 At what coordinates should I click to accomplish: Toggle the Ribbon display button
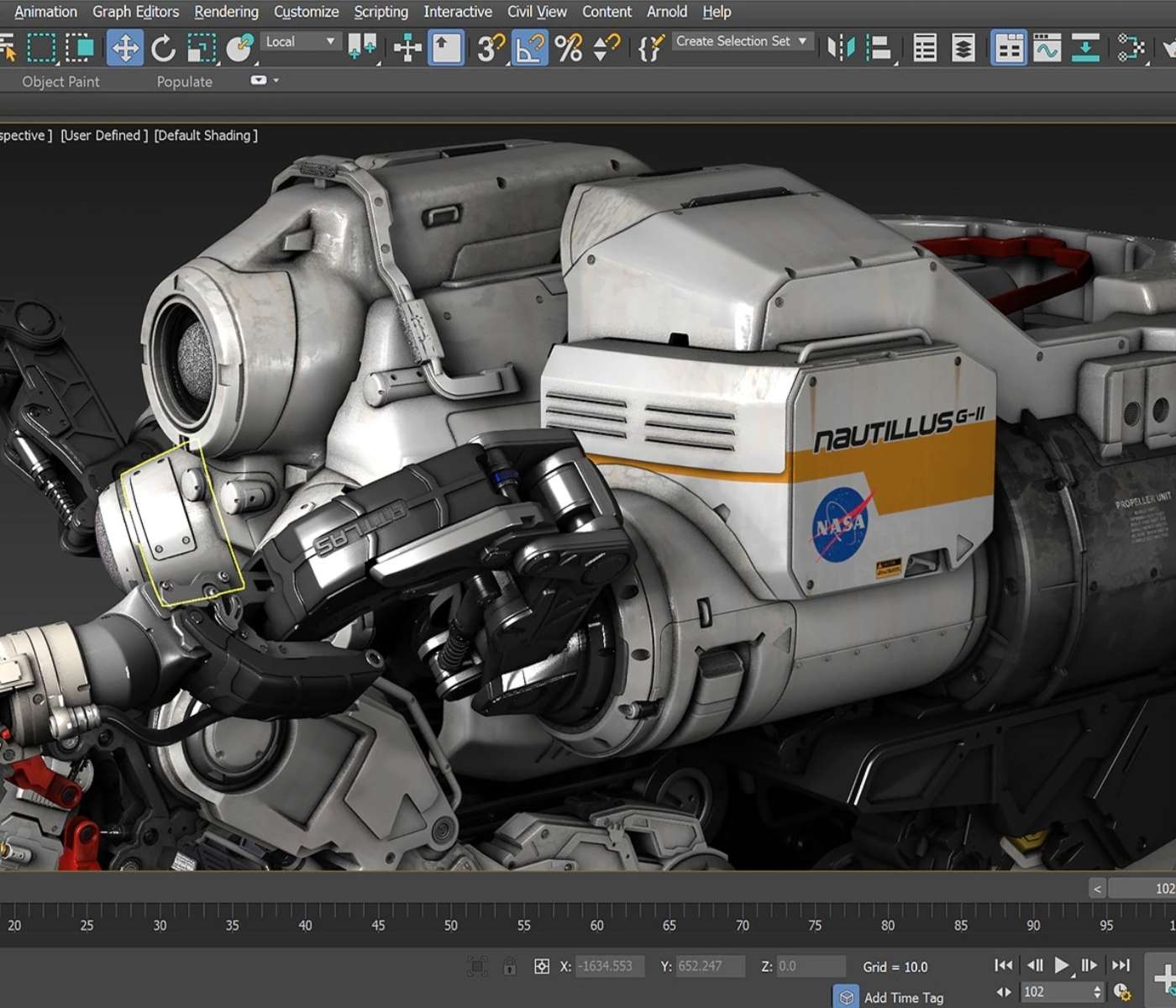(x=1008, y=48)
